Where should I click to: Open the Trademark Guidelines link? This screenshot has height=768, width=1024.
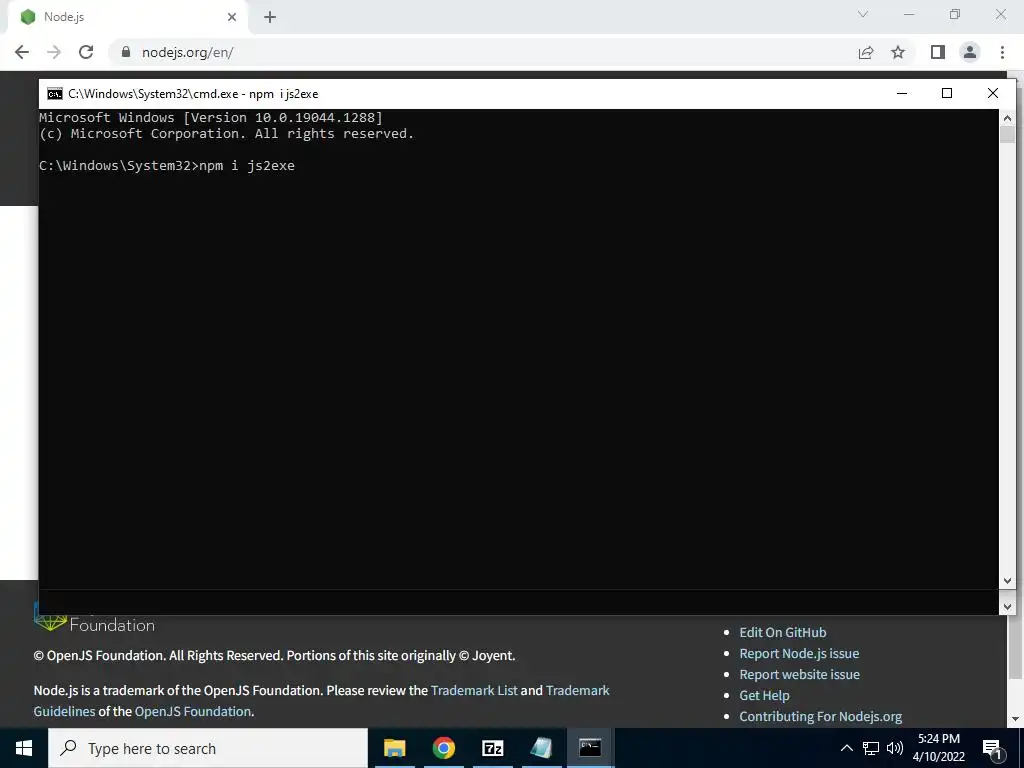(578, 690)
